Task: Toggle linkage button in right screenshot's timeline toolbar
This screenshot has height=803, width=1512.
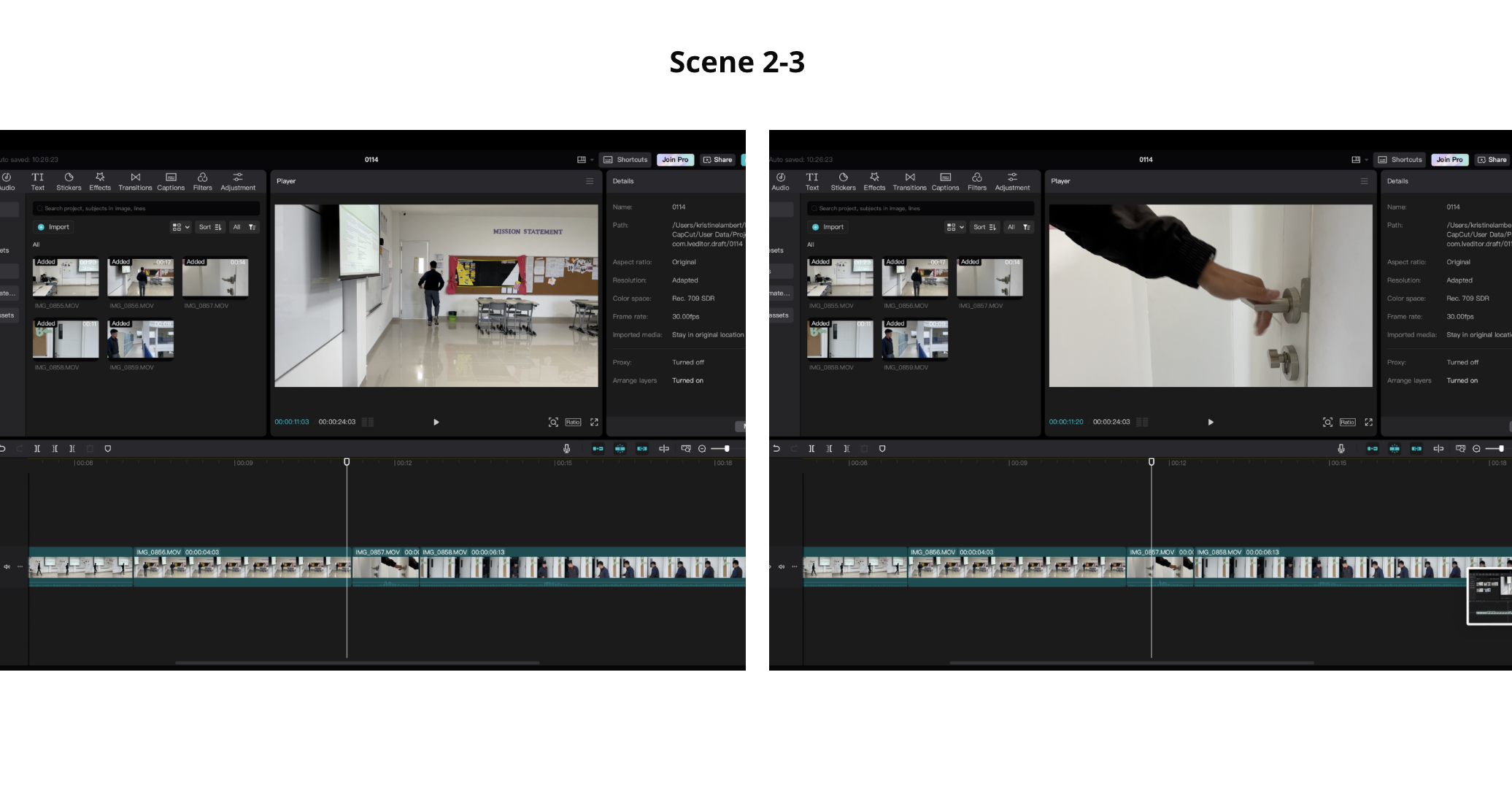Action: pos(1416,449)
